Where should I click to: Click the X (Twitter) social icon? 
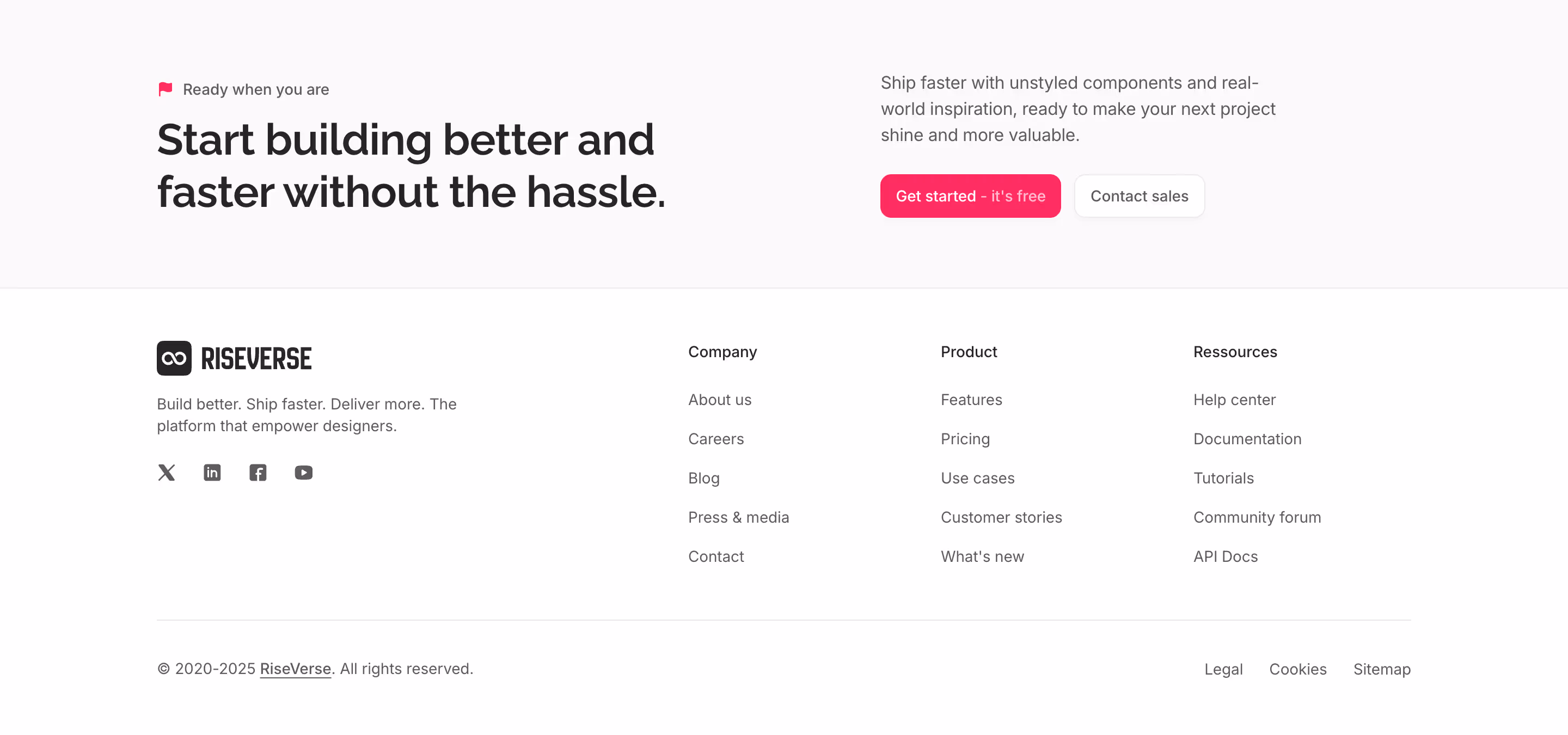[x=166, y=472]
